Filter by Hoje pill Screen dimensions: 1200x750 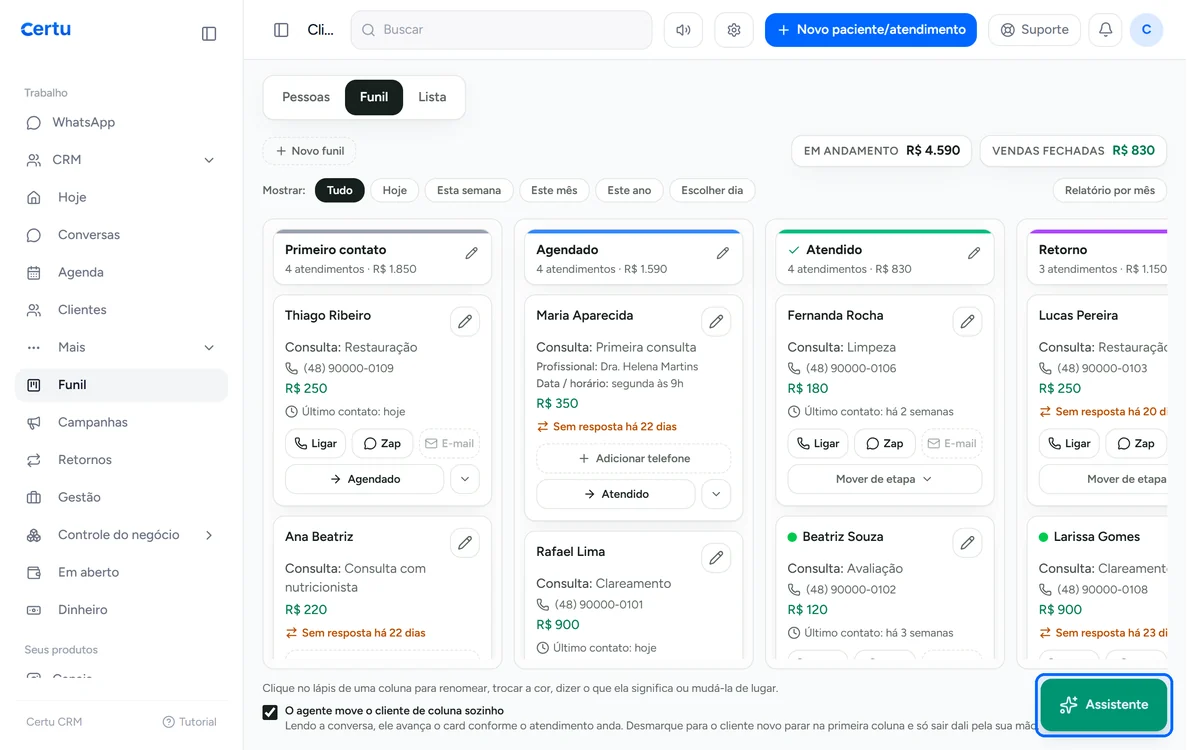(395, 190)
